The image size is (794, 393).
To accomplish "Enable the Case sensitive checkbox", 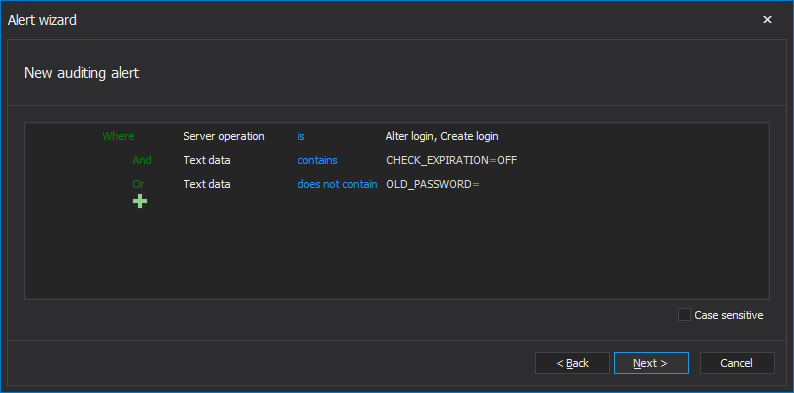I will [x=684, y=315].
